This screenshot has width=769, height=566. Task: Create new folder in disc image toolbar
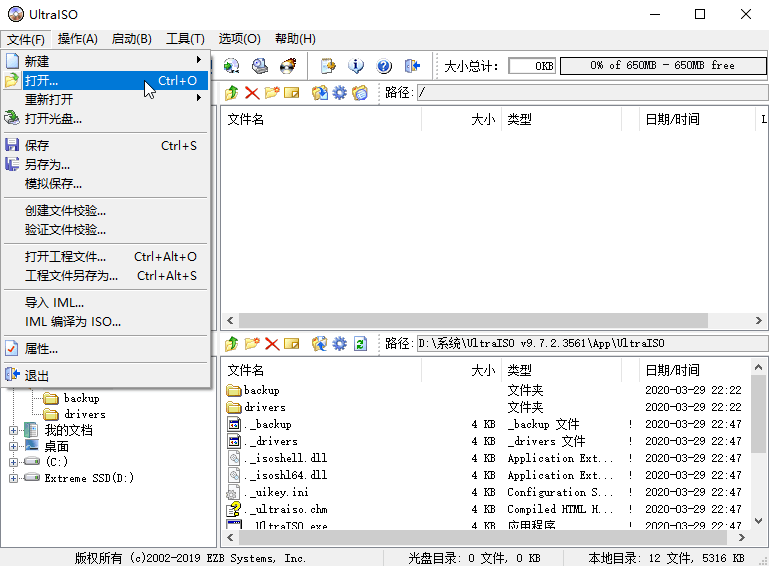point(272,92)
